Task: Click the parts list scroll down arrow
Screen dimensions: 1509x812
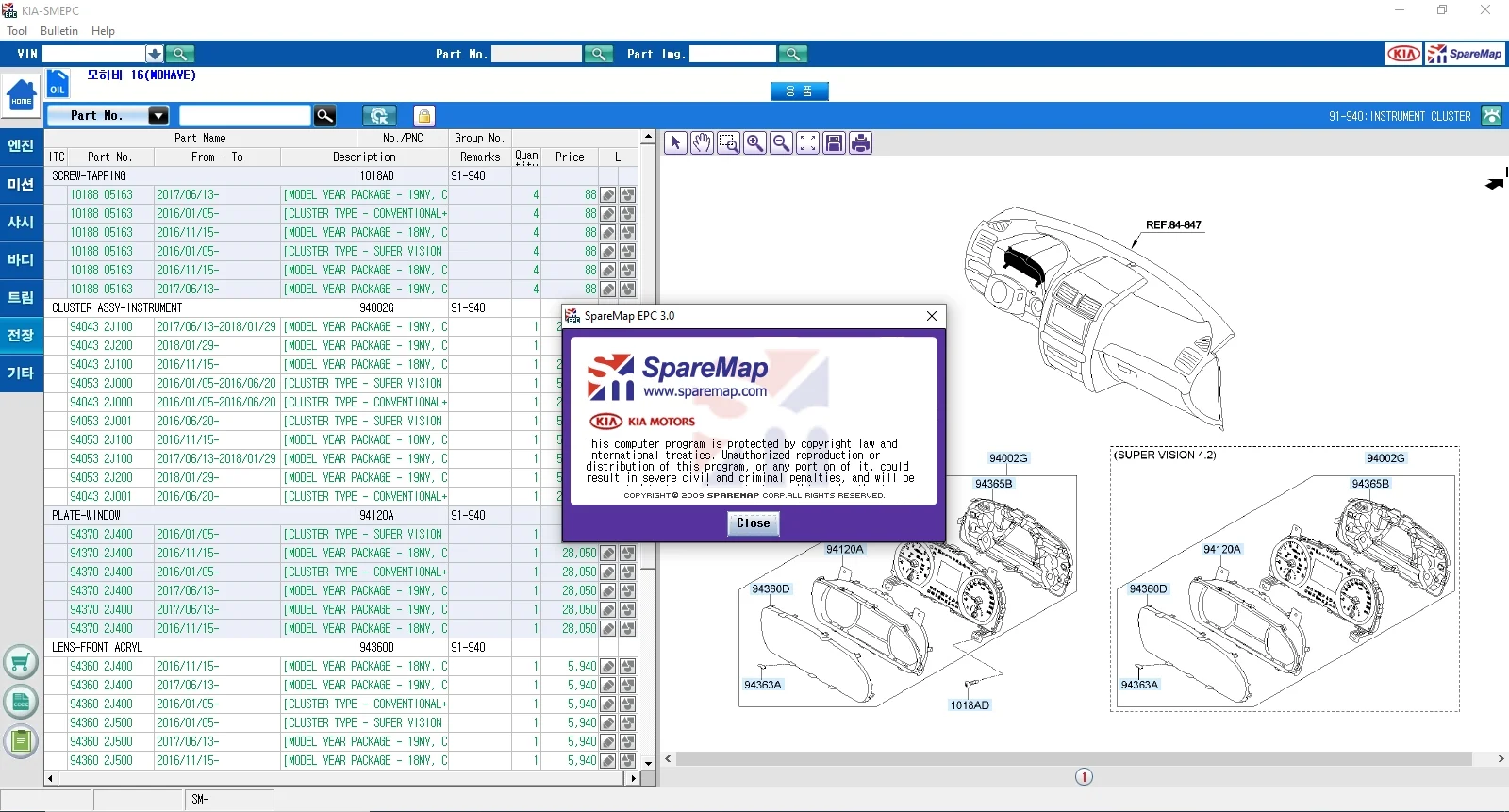Action: (648, 763)
